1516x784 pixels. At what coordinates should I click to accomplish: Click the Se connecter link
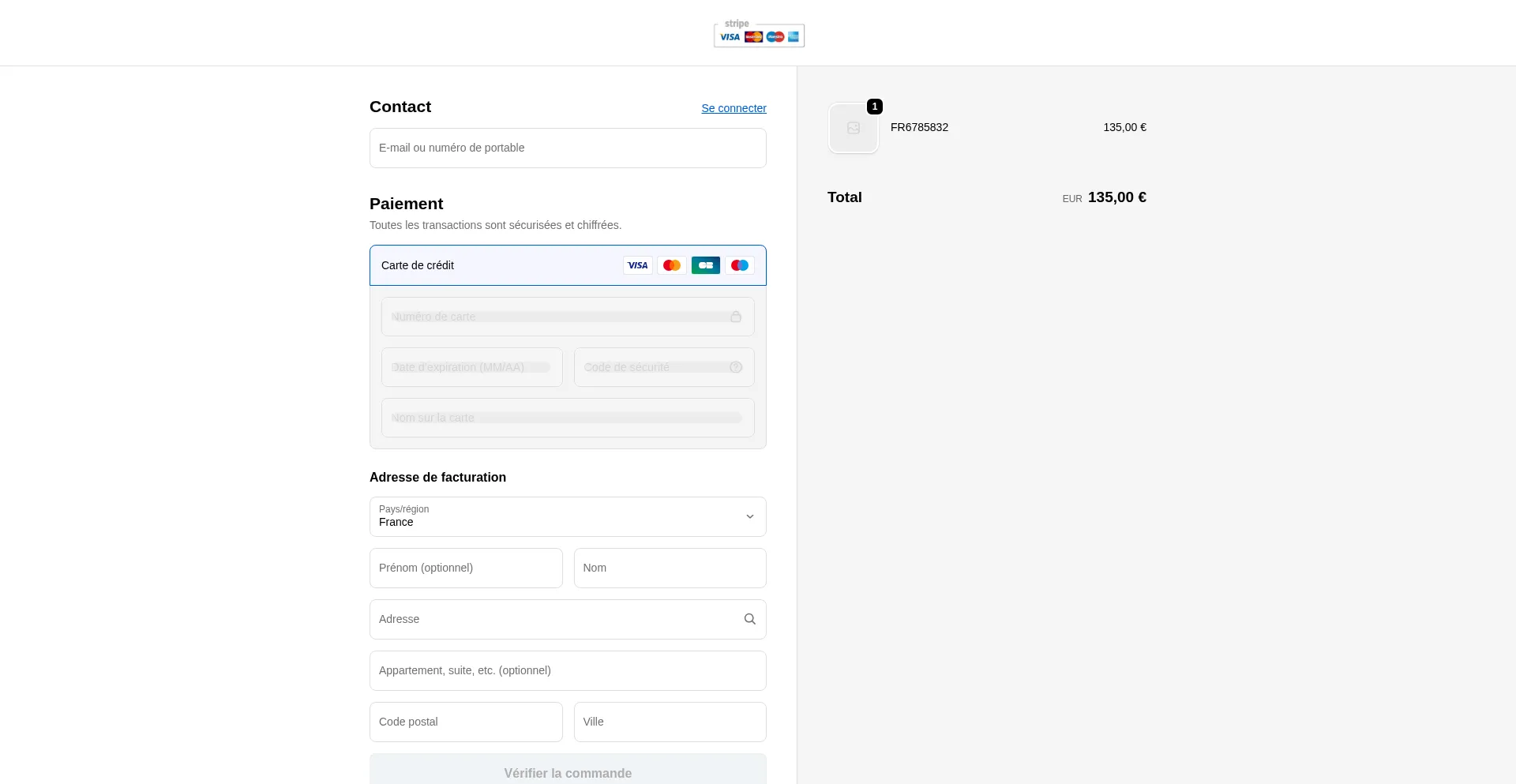[x=734, y=108]
